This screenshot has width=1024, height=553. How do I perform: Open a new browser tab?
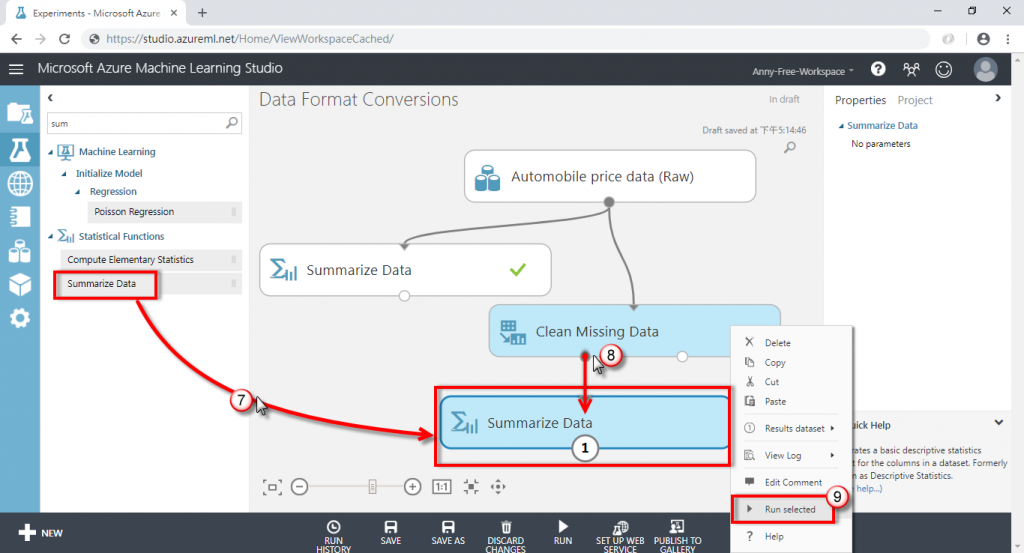click(x=202, y=12)
